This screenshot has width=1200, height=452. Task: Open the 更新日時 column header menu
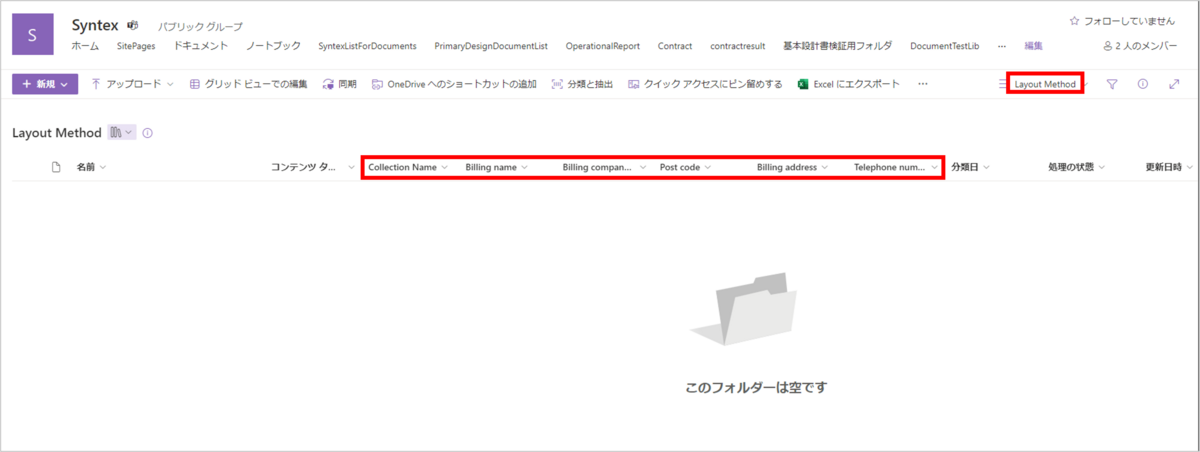(1169, 167)
